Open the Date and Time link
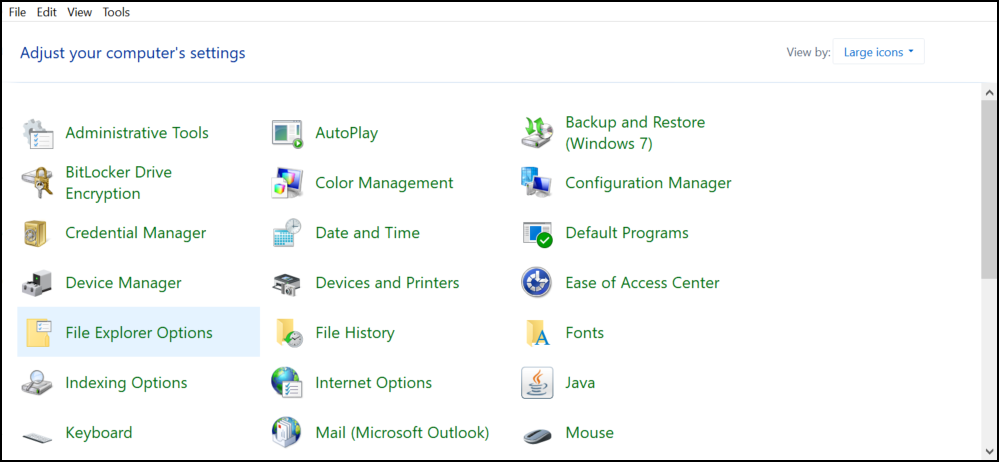Image resolution: width=999 pixels, height=462 pixels. click(367, 233)
